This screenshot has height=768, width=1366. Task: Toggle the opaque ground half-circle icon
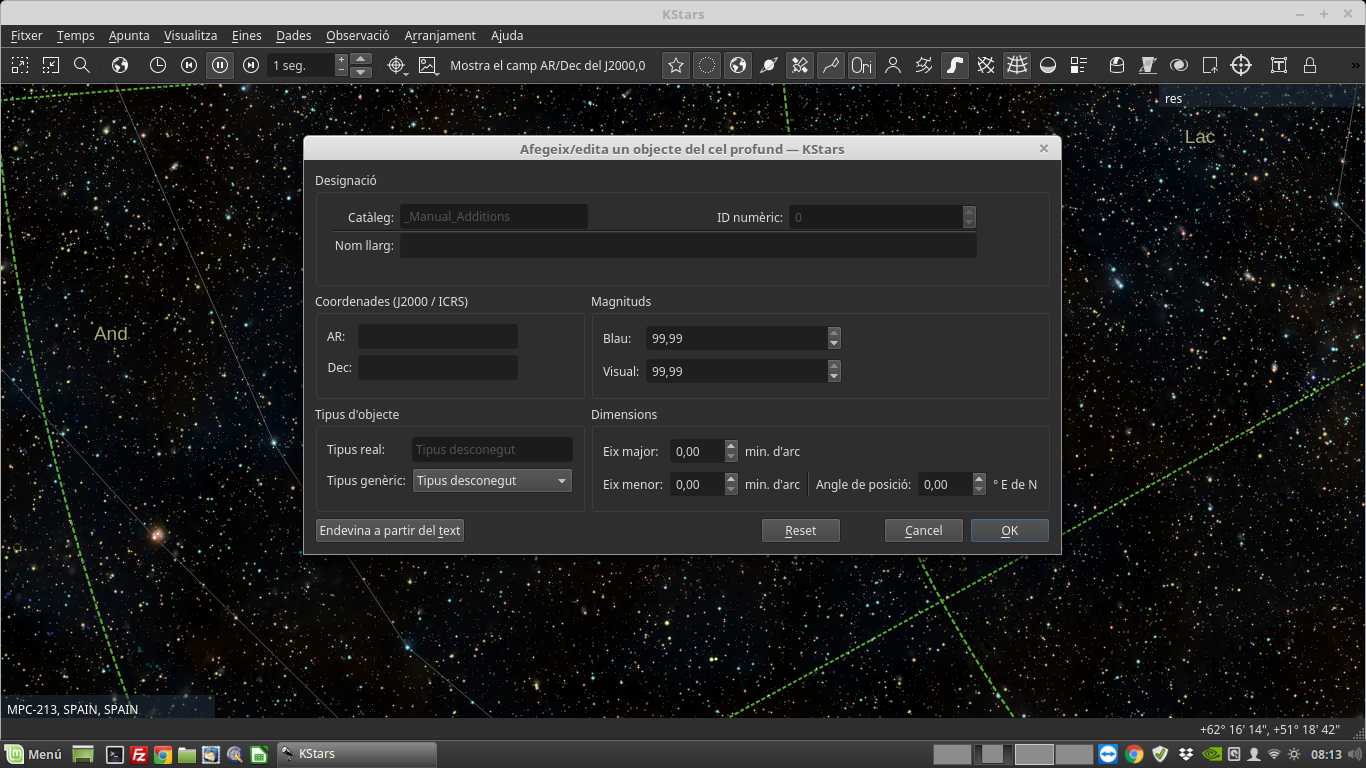click(x=1048, y=65)
